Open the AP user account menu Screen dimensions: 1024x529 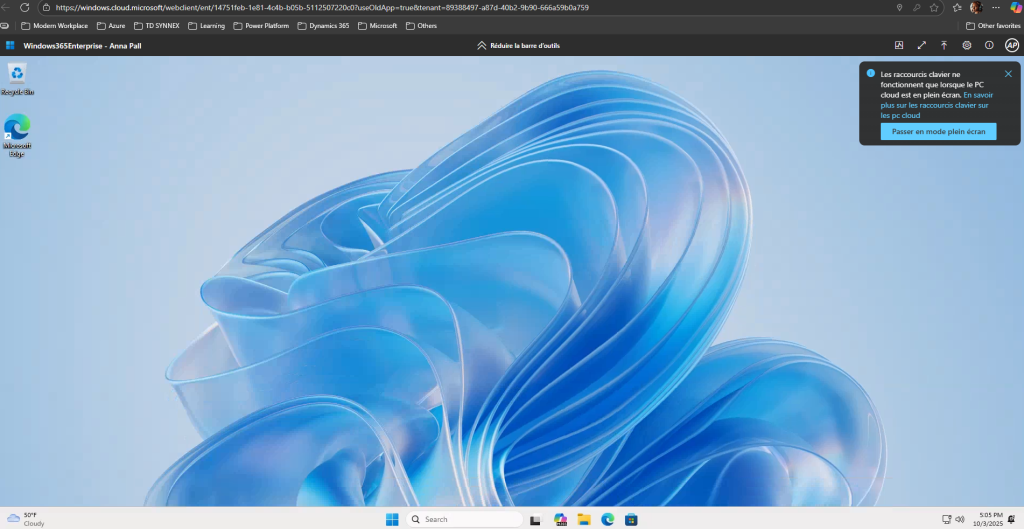[1011, 45]
